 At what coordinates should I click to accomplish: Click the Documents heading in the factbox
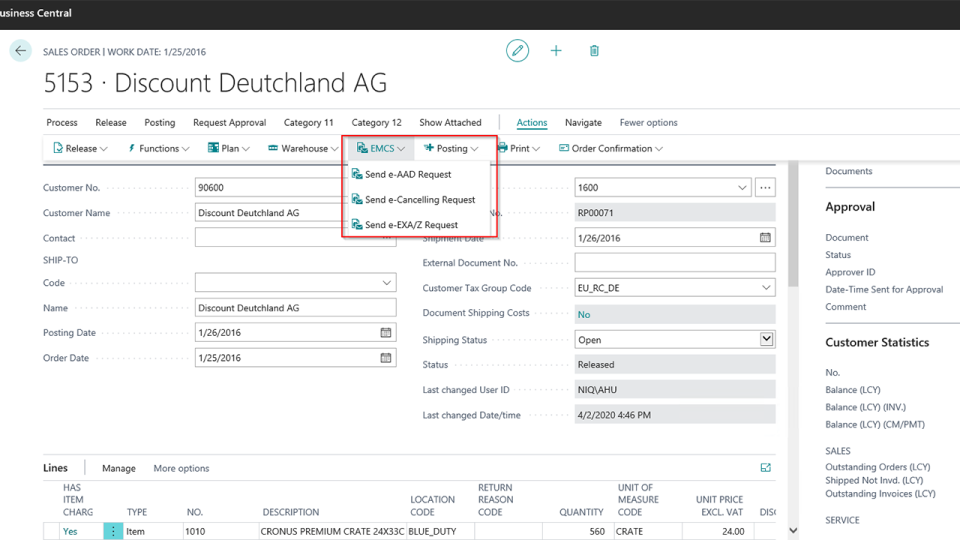pyautogui.click(x=849, y=171)
